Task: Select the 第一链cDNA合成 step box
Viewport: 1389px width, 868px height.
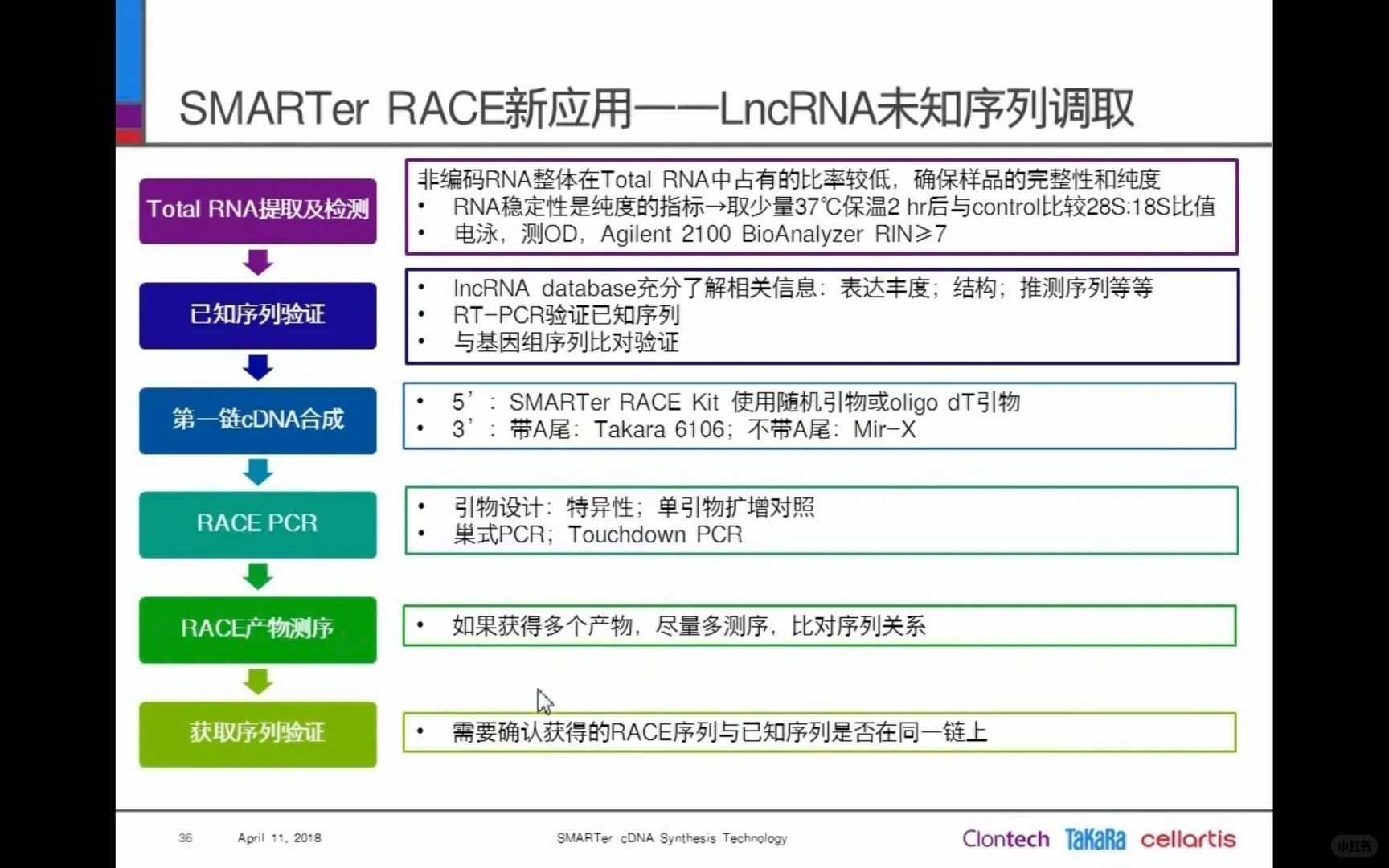Action: click(257, 420)
